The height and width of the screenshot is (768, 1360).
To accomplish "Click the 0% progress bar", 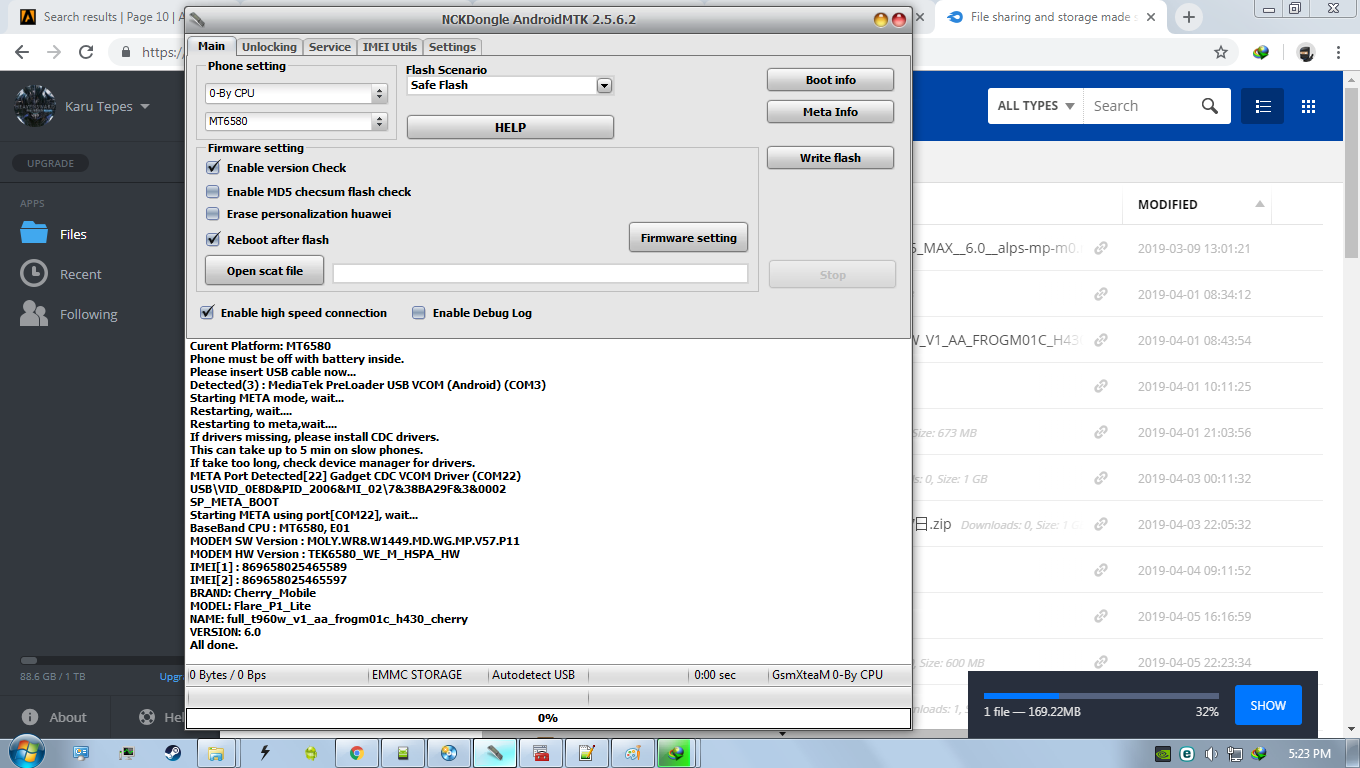I will [548, 718].
